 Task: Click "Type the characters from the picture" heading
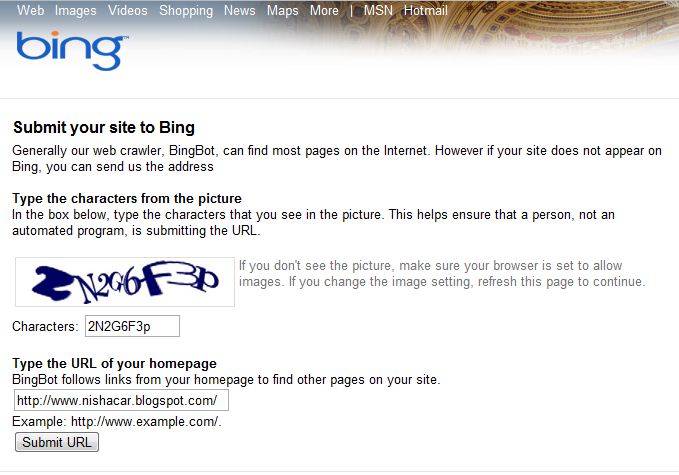tap(127, 198)
